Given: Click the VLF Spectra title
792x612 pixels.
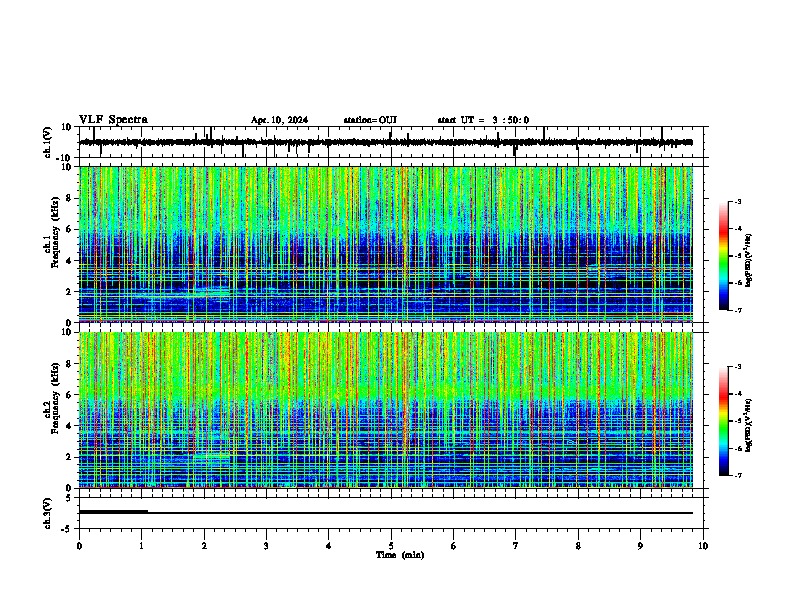Looking at the screenshot, I should [x=114, y=120].
